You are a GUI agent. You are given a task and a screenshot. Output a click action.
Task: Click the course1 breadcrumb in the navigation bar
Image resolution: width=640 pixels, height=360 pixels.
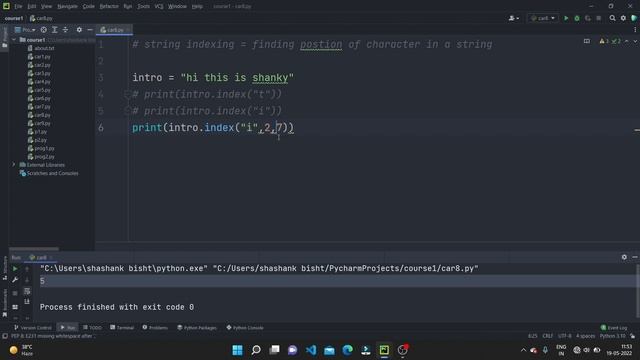pyautogui.click(x=14, y=18)
